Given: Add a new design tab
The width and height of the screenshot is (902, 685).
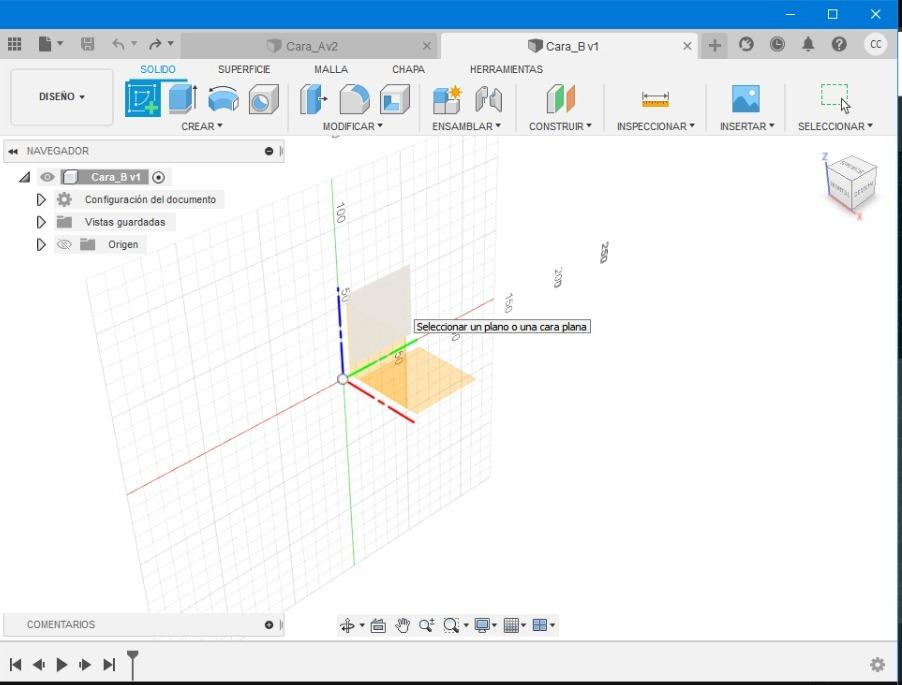Looking at the screenshot, I should (x=714, y=45).
